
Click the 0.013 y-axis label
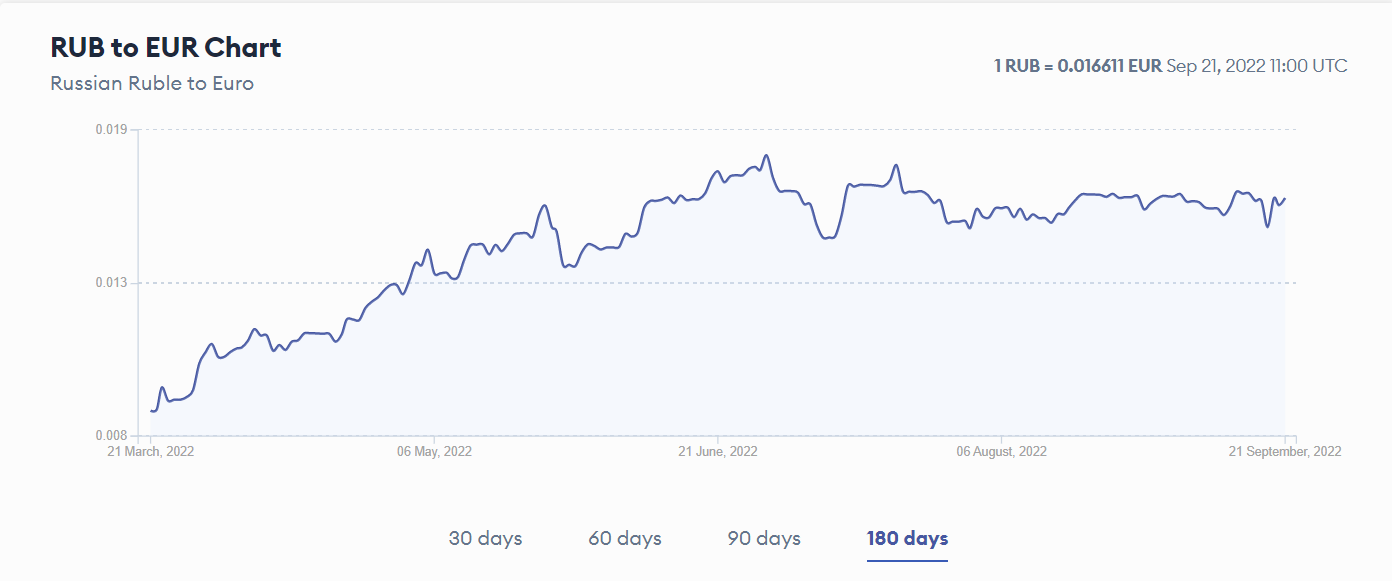coord(110,283)
